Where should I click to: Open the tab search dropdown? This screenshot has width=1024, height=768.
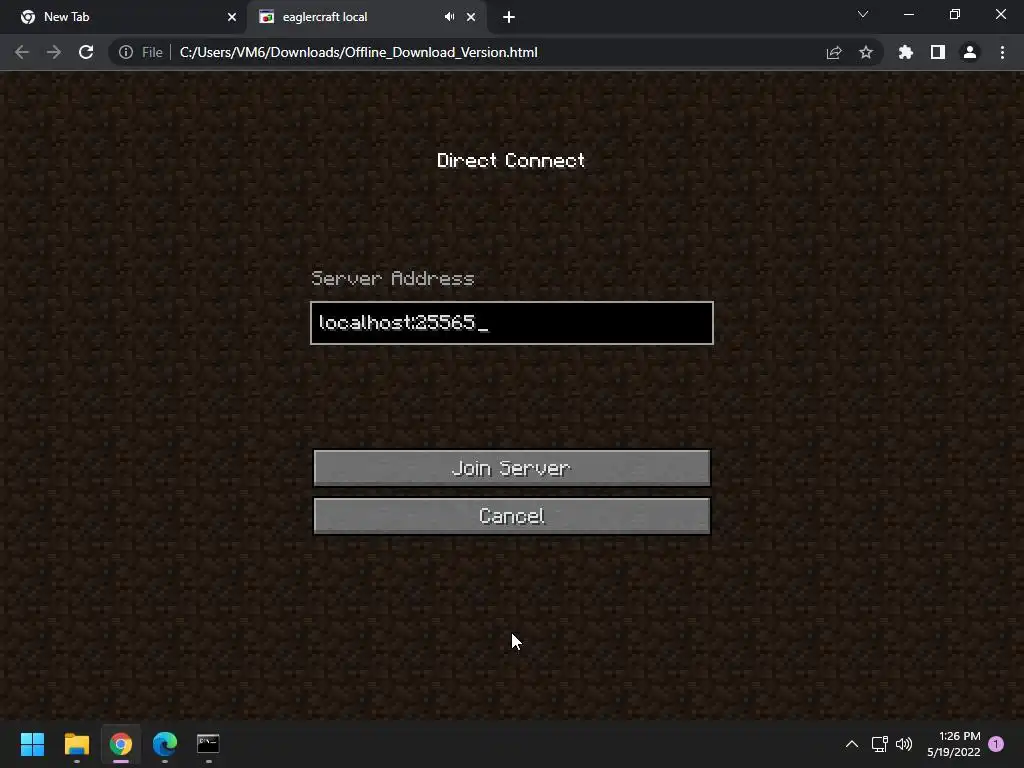coord(863,14)
